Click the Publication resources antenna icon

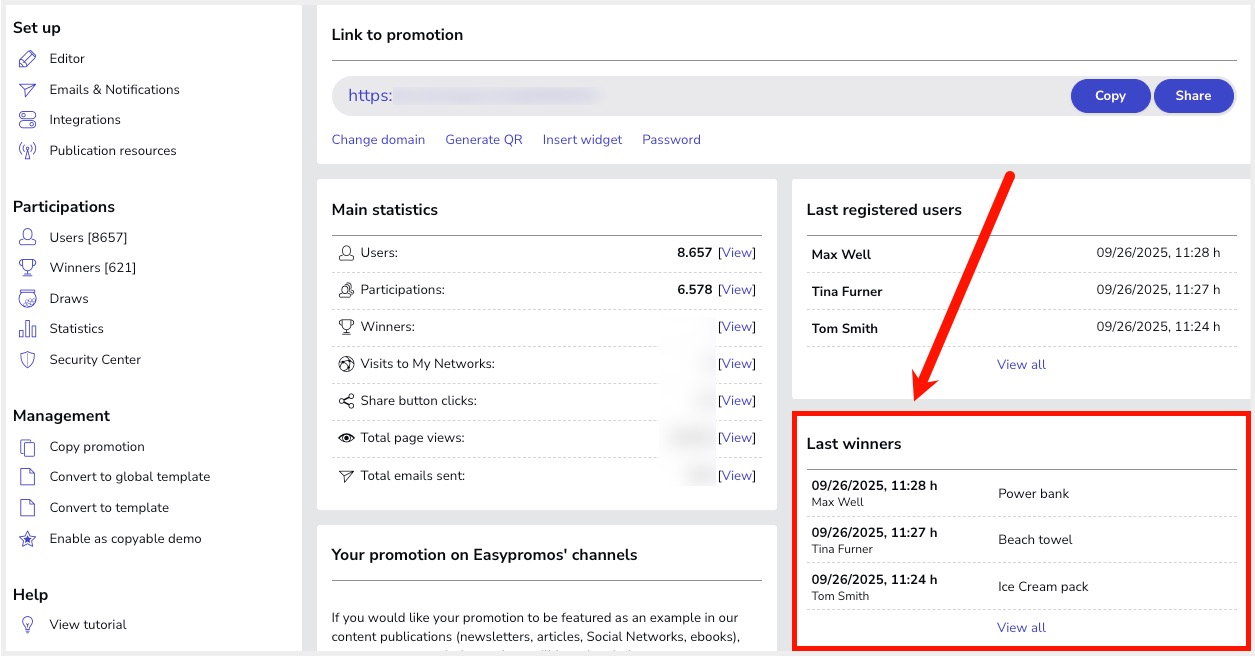click(28, 151)
